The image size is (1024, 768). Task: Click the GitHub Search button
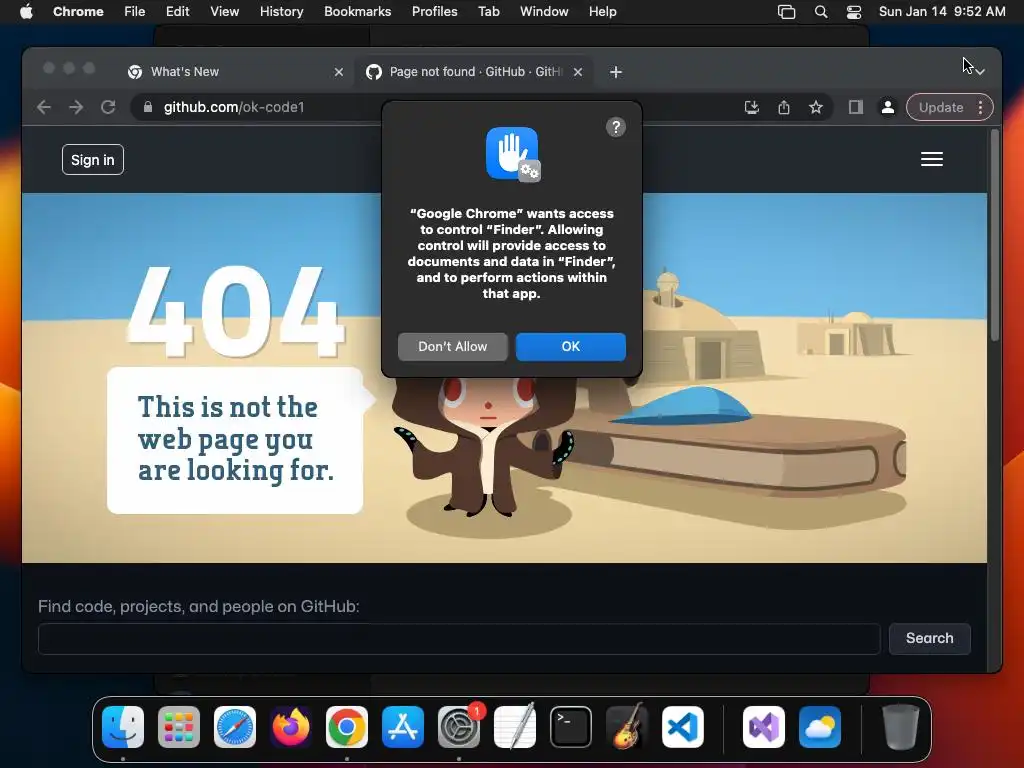[x=929, y=638]
